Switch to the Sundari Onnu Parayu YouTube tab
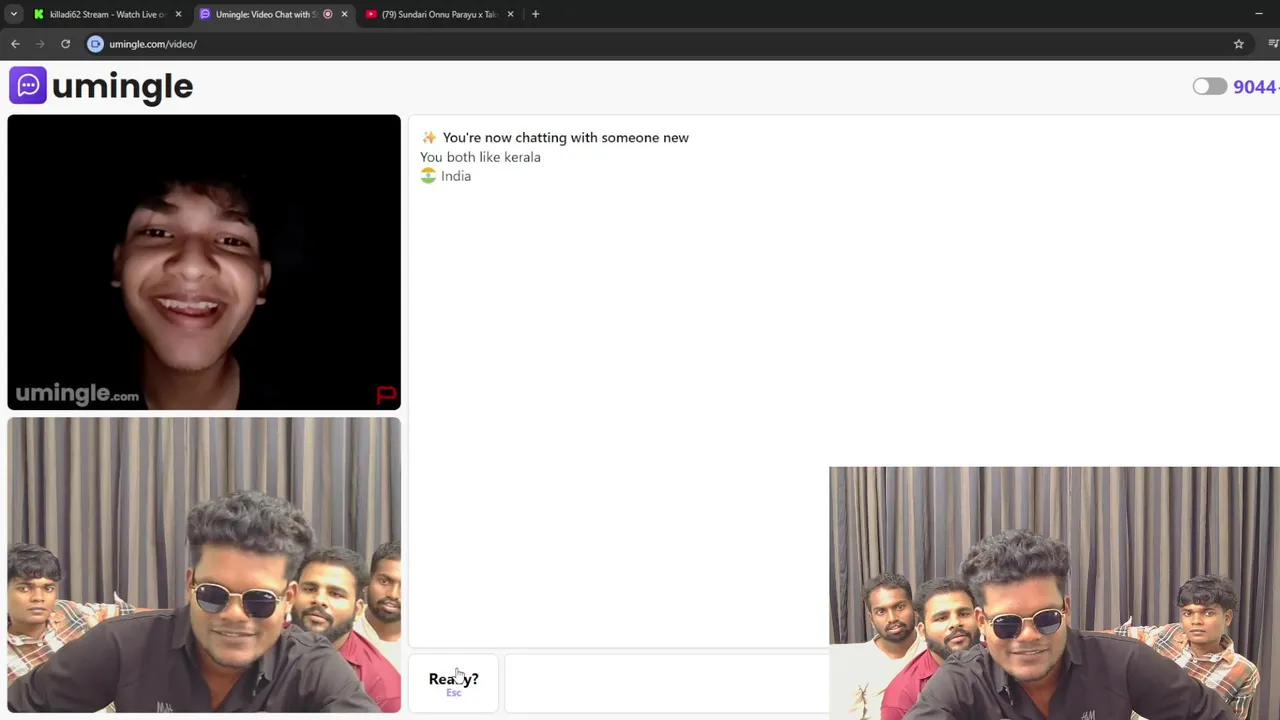1280x720 pixels. click(x=438, y=14)
